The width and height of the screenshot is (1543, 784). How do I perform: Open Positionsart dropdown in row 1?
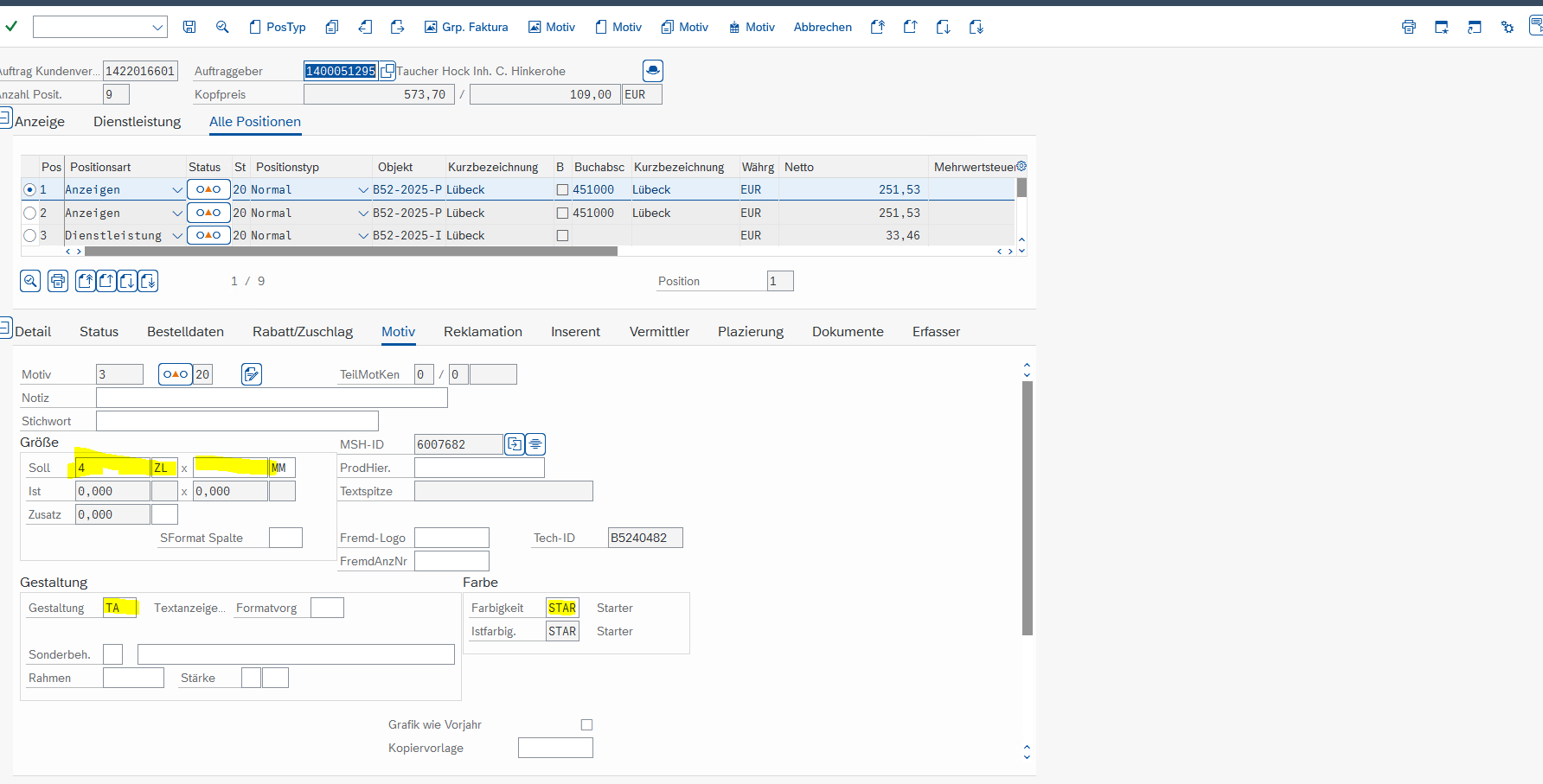[x=177, y=189]
